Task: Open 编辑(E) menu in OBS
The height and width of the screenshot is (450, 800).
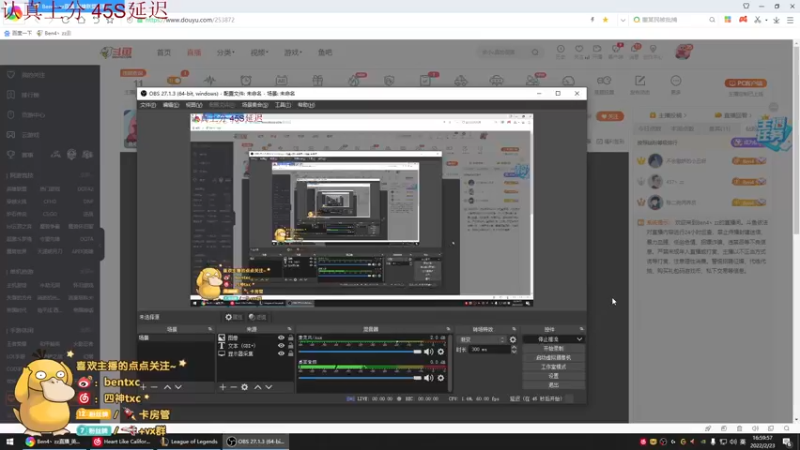Action: (171, 105)
